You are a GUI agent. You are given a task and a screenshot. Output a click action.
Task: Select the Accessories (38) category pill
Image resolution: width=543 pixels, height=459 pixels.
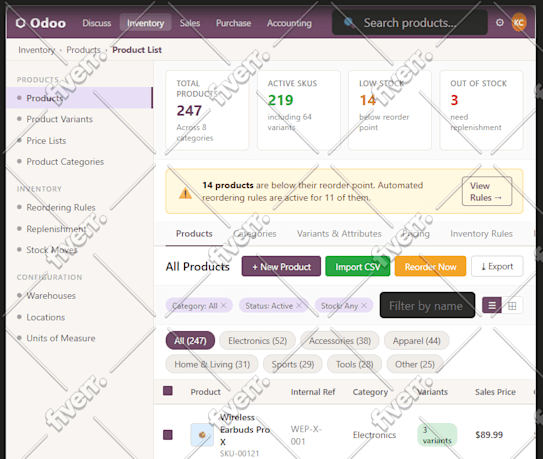340,341
